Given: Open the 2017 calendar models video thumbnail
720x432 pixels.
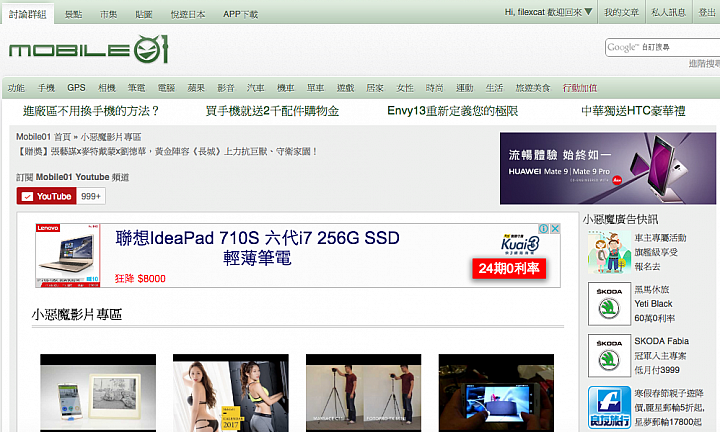Looking at the screenshot, I should tap(231, 393).
